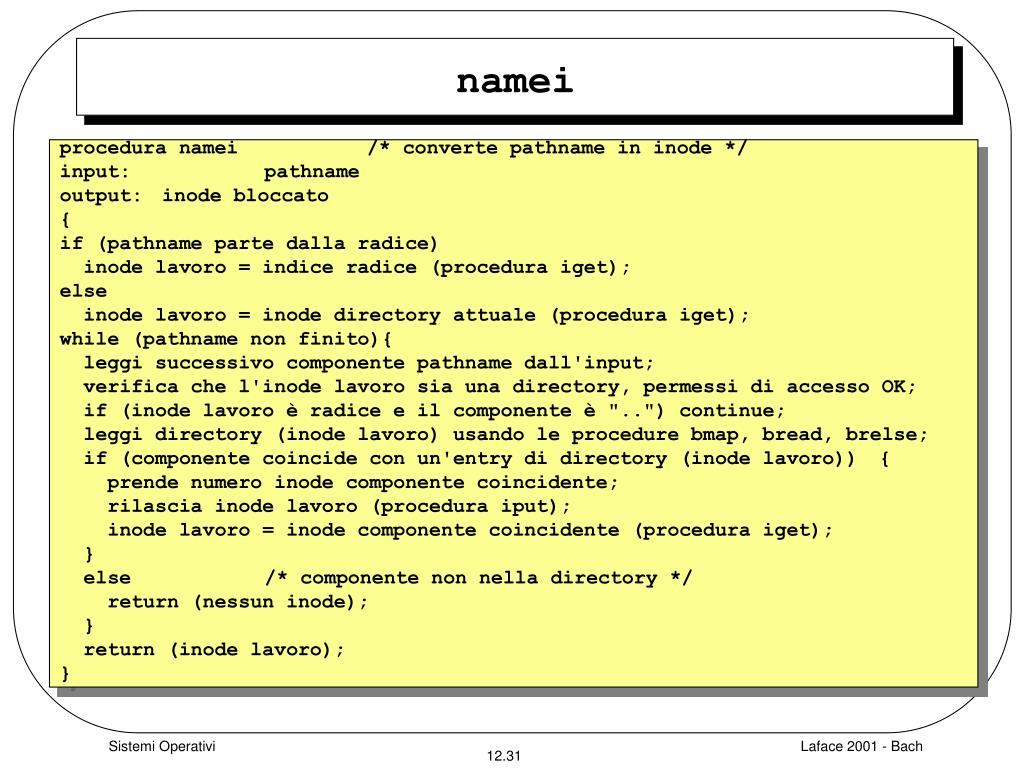Click the line mentioning "bmap, bread, brelse"
This screenshot has height=768, width=1024.
pyautogui.click(x=505, y=435)
